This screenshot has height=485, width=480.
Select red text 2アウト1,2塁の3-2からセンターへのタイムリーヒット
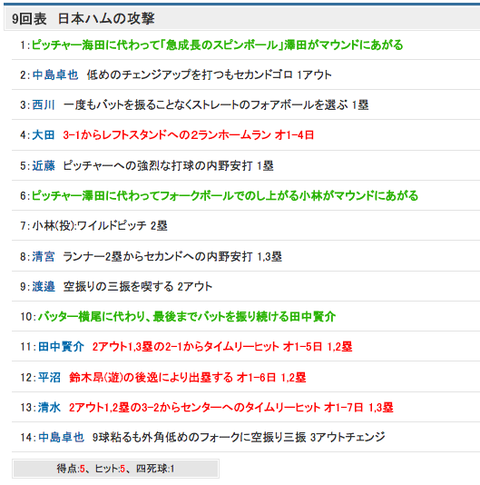[195, 407]
